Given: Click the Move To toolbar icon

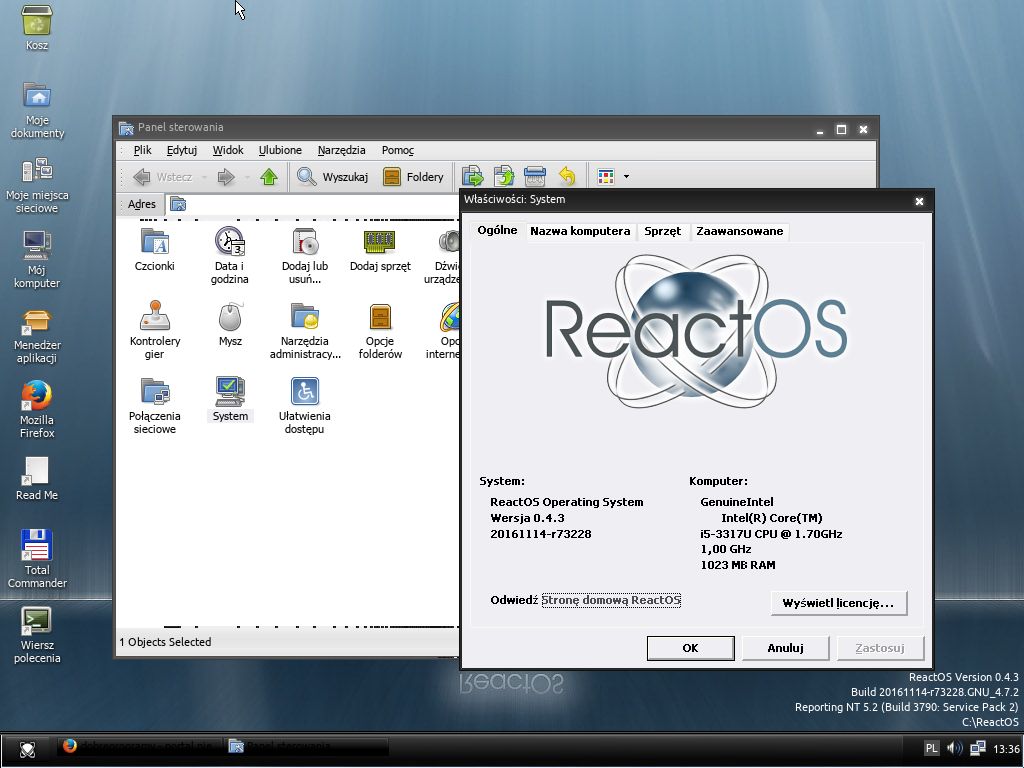Looking at the screenshot, I should click(473, 176).
